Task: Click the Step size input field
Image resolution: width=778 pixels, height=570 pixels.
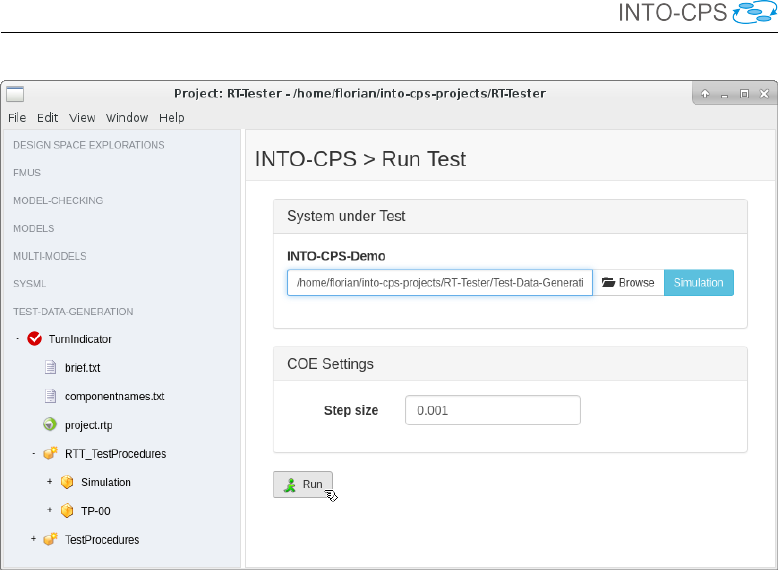Action: point(492,410)
